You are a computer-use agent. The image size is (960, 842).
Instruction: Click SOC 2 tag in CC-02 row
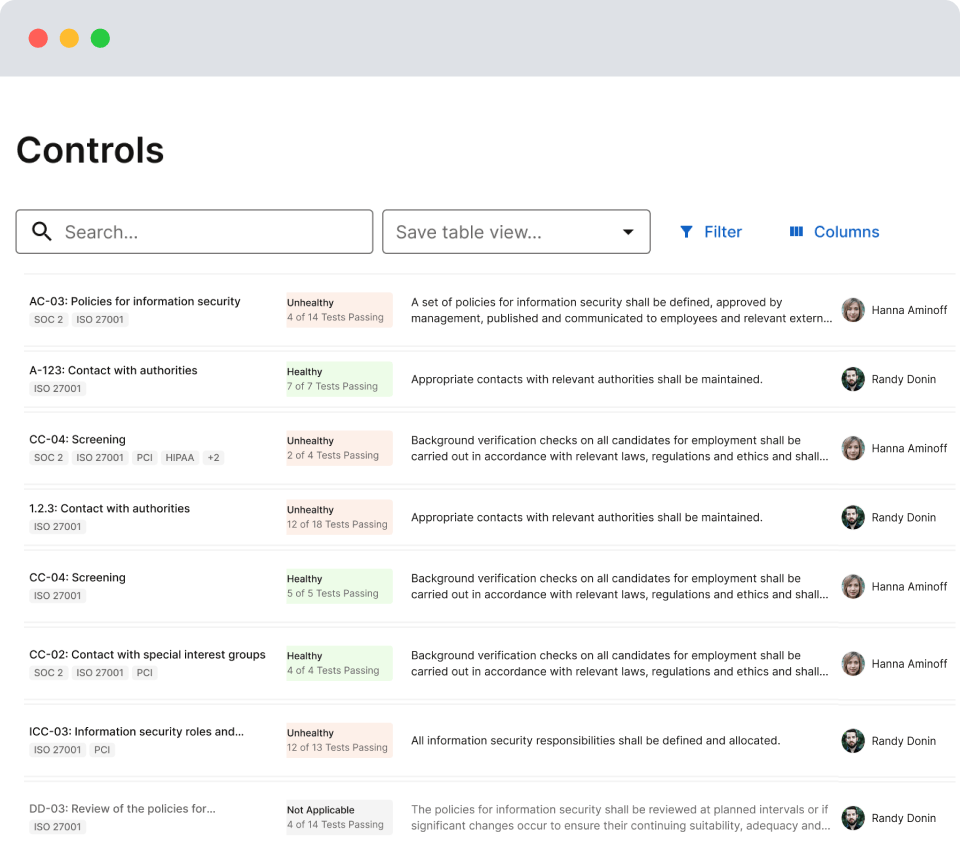tap(48, 672)
